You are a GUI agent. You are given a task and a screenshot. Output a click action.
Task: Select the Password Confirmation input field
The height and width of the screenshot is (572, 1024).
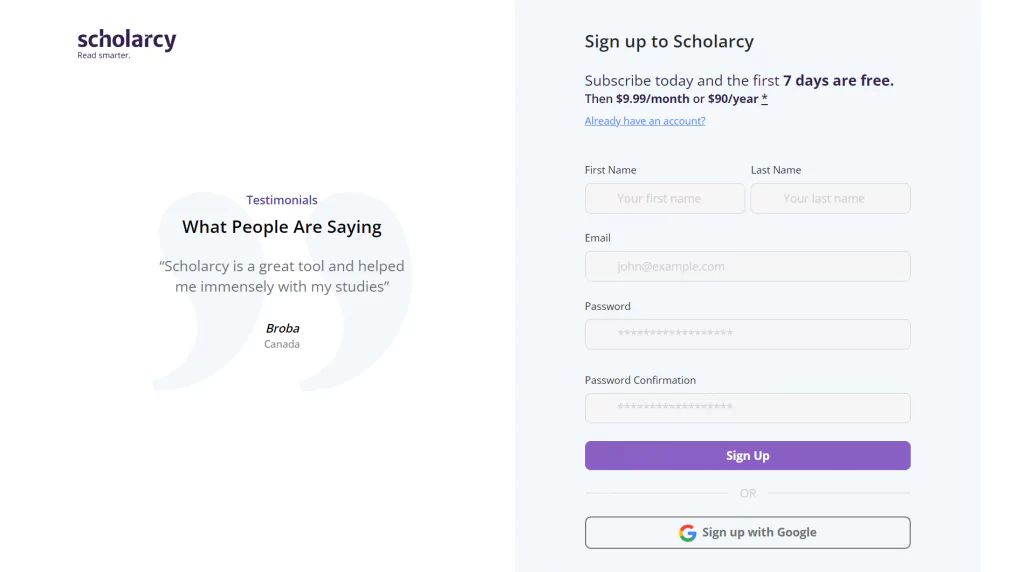(748, 408)
